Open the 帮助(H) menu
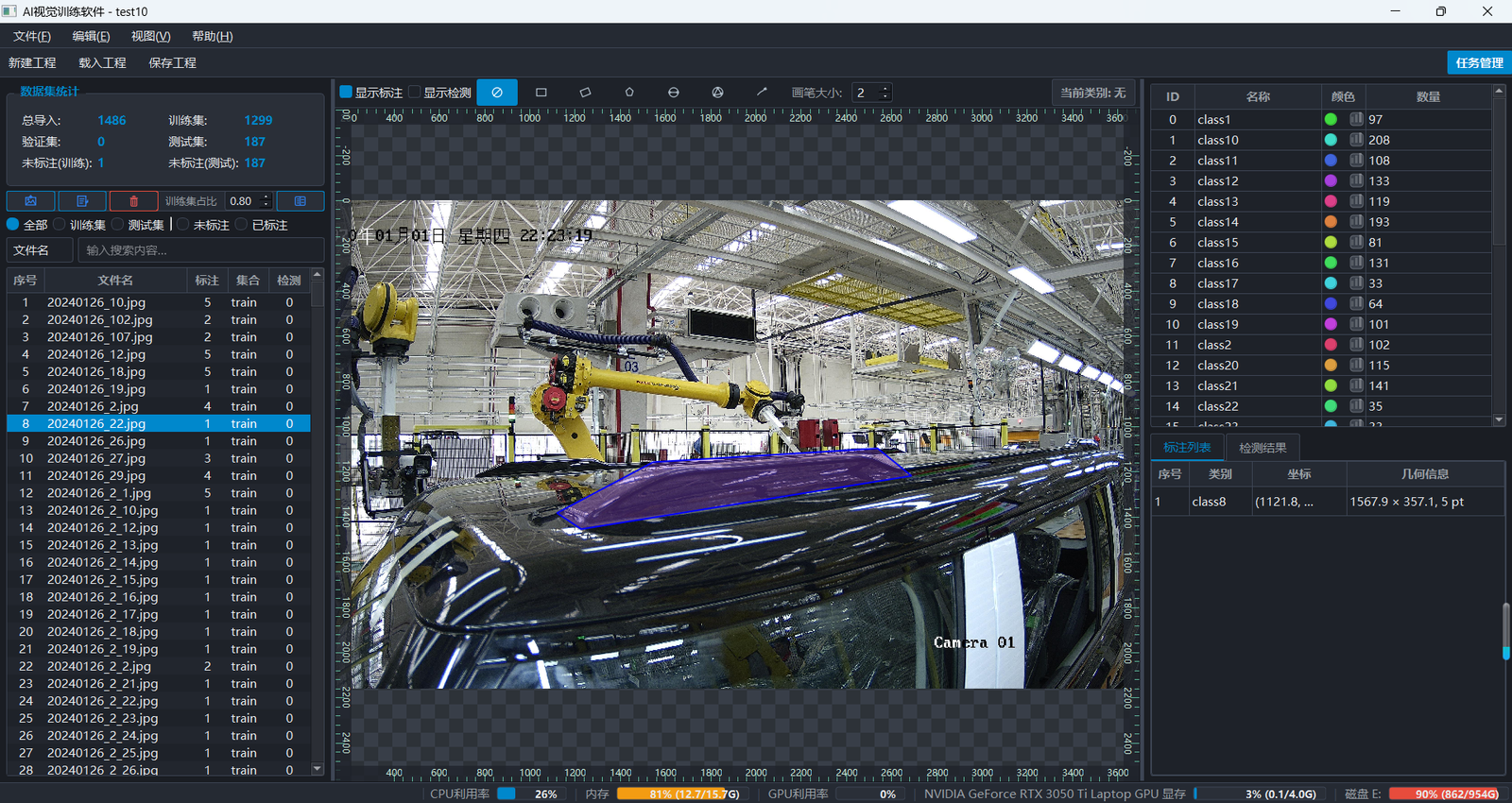The height and width of the screenshot is (803, 1512). pyautogui.click(x=213, y=36)
